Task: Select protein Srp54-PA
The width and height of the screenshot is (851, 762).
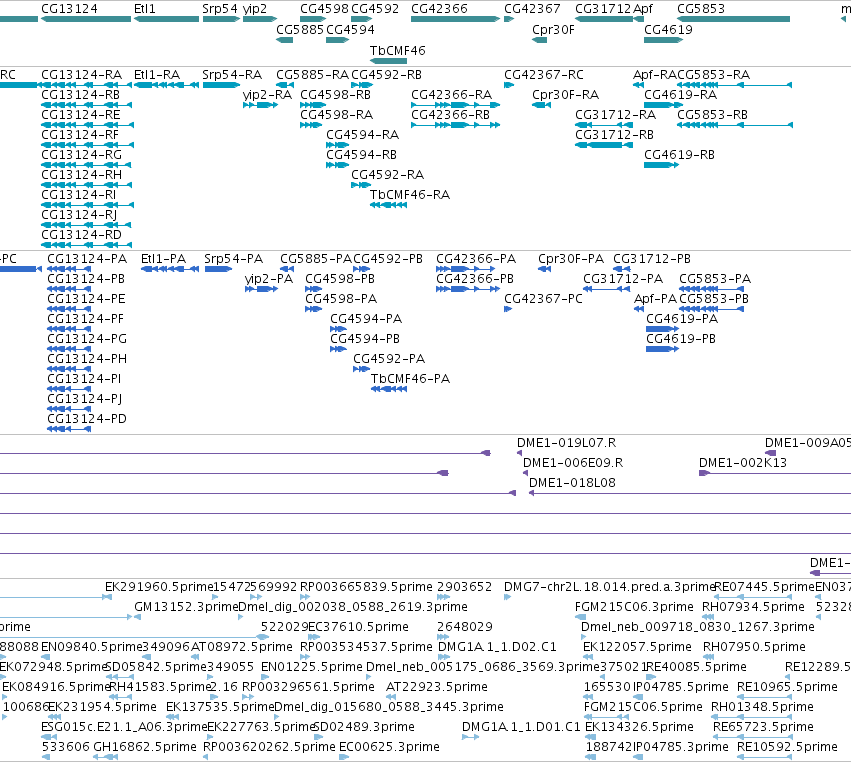Action: (x=233, y=259)
